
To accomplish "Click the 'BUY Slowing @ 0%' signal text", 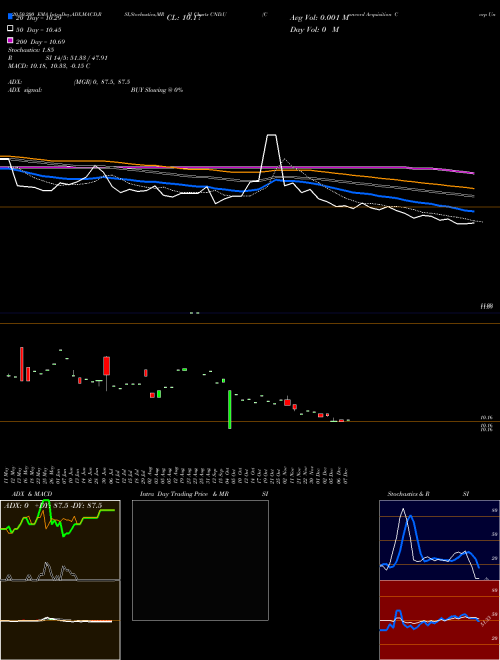I will (157, 90).
